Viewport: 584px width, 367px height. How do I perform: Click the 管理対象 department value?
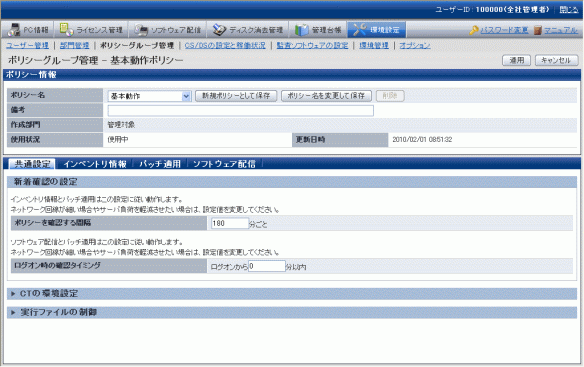121,125
